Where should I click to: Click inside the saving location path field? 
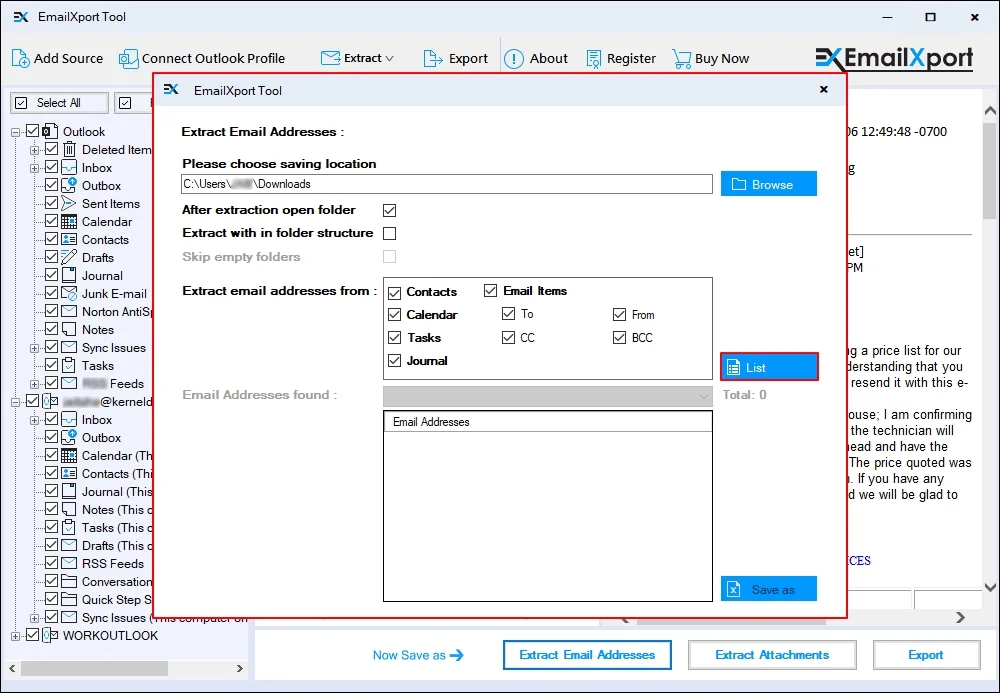pyautogui.click(x=440, y=183)
